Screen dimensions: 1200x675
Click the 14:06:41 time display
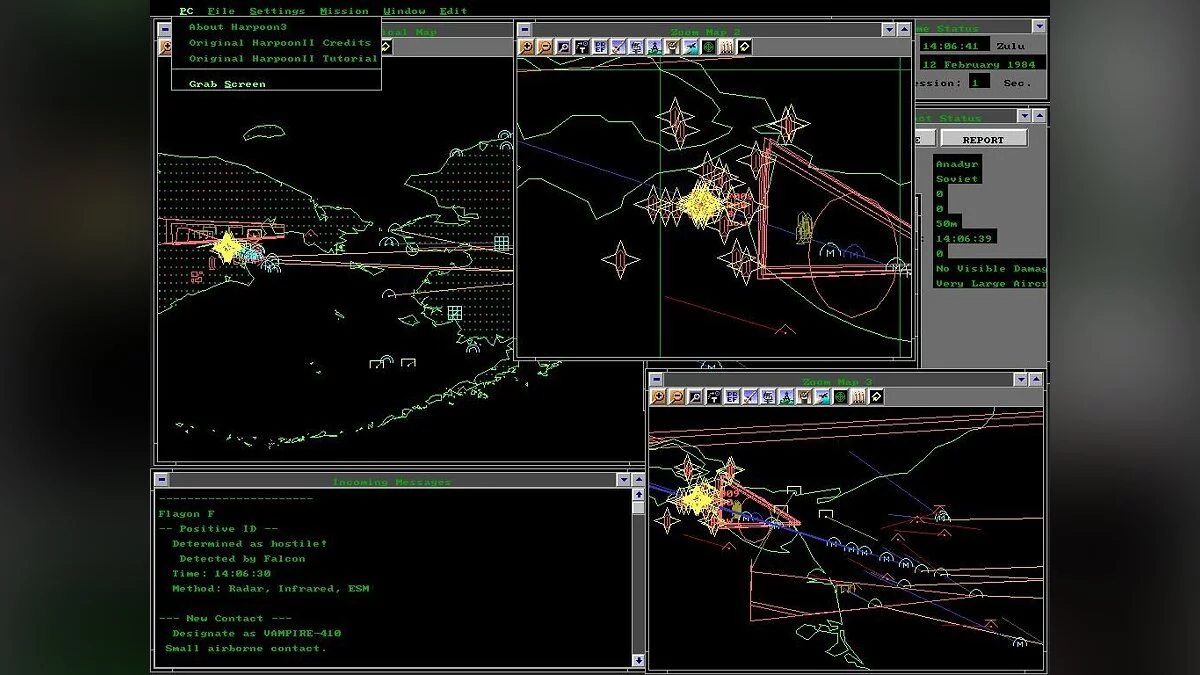pos(955,43)
